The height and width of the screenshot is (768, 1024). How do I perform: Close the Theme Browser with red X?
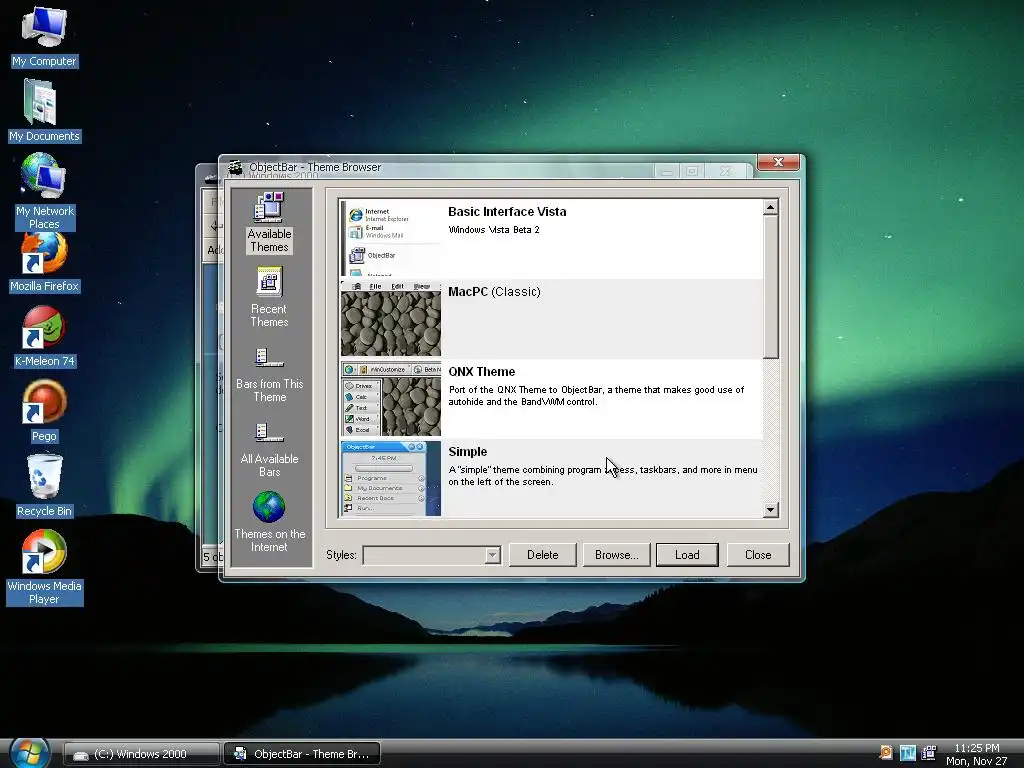[x=778, y=162]
